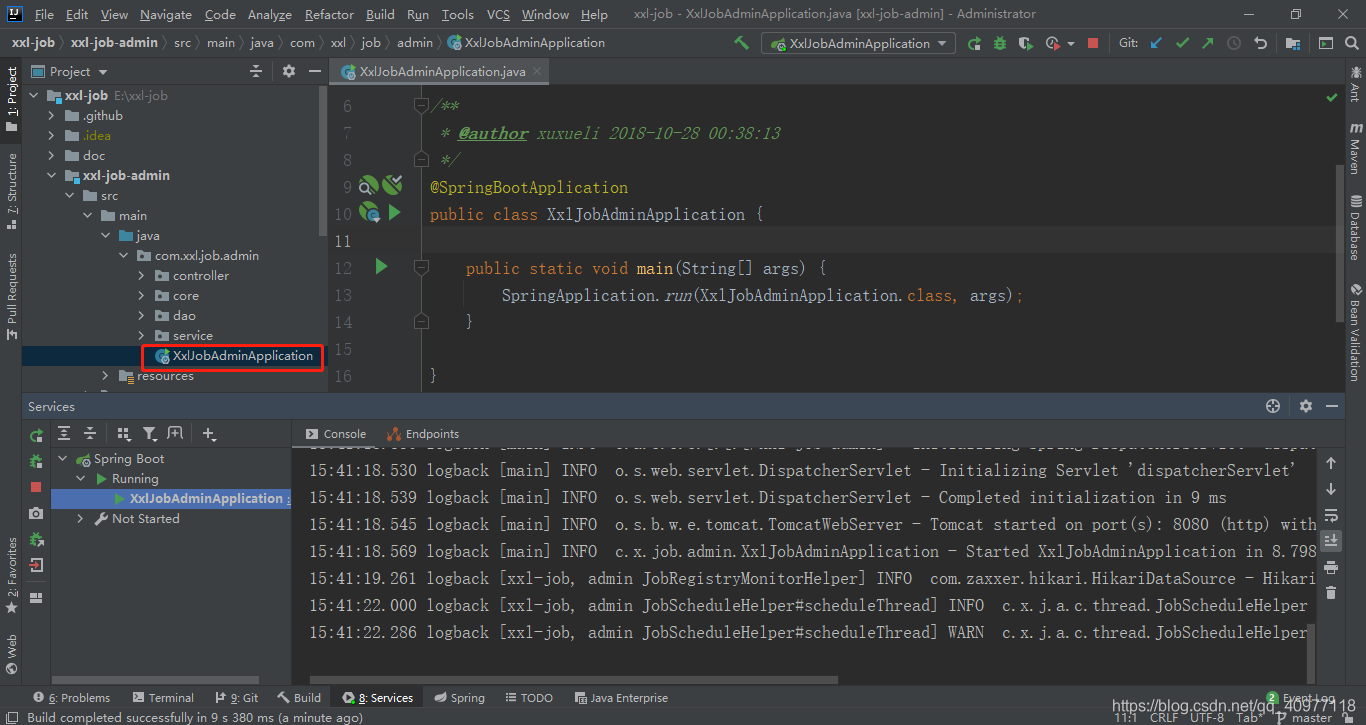Collapse the xxl-job-admin module node
This screenshot has width=1366, height=725.
(52, 176)
